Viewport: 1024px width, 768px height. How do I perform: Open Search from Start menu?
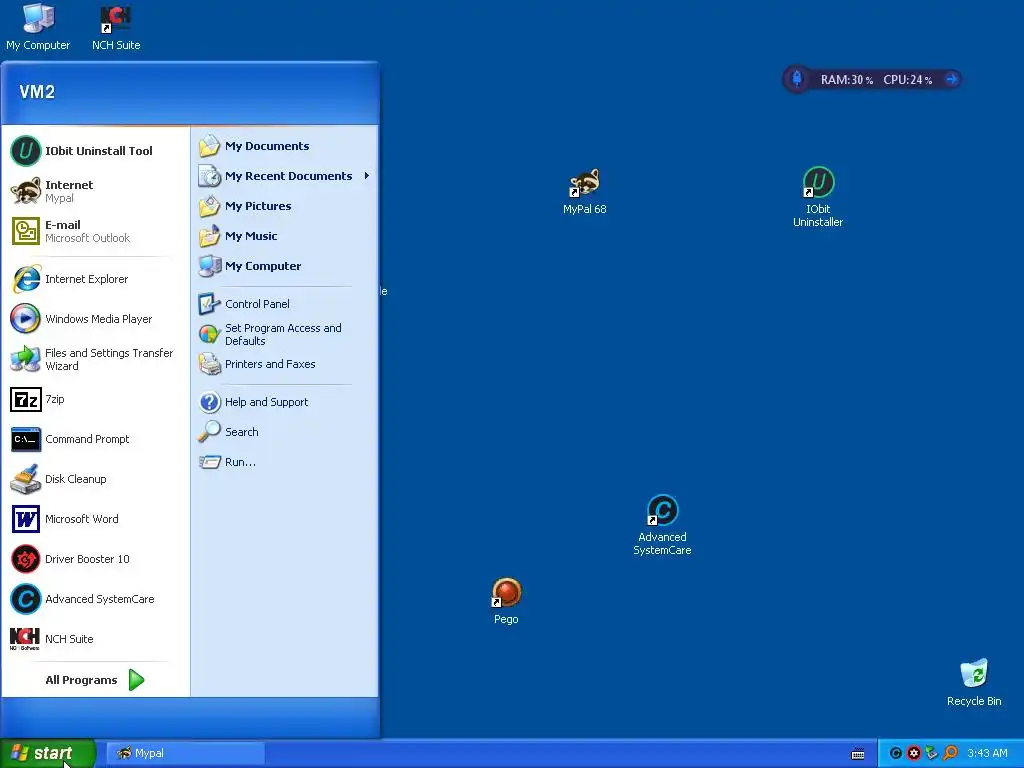coord(285,432)
